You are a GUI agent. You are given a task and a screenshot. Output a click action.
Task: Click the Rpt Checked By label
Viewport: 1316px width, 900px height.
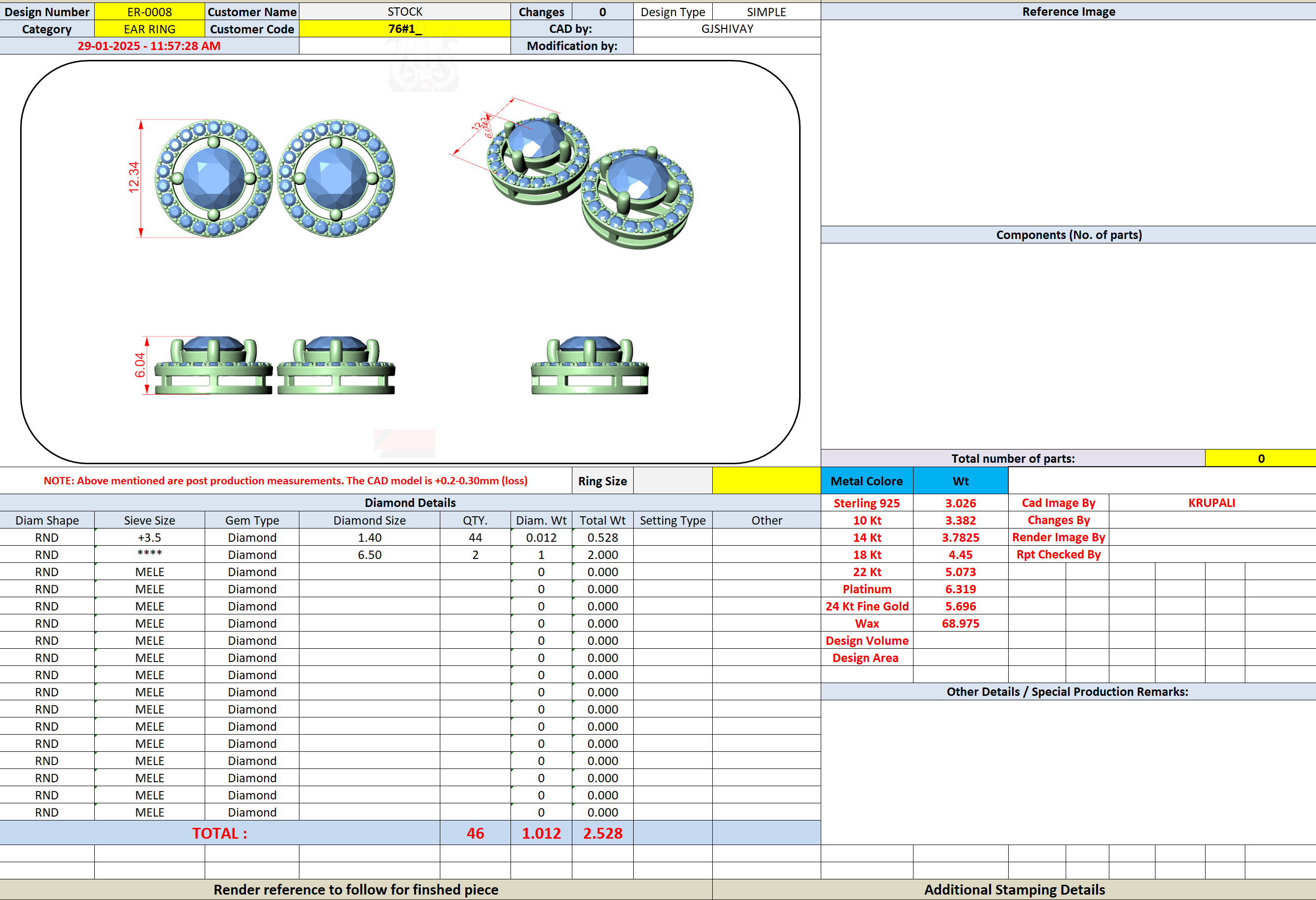(1058, 555)
